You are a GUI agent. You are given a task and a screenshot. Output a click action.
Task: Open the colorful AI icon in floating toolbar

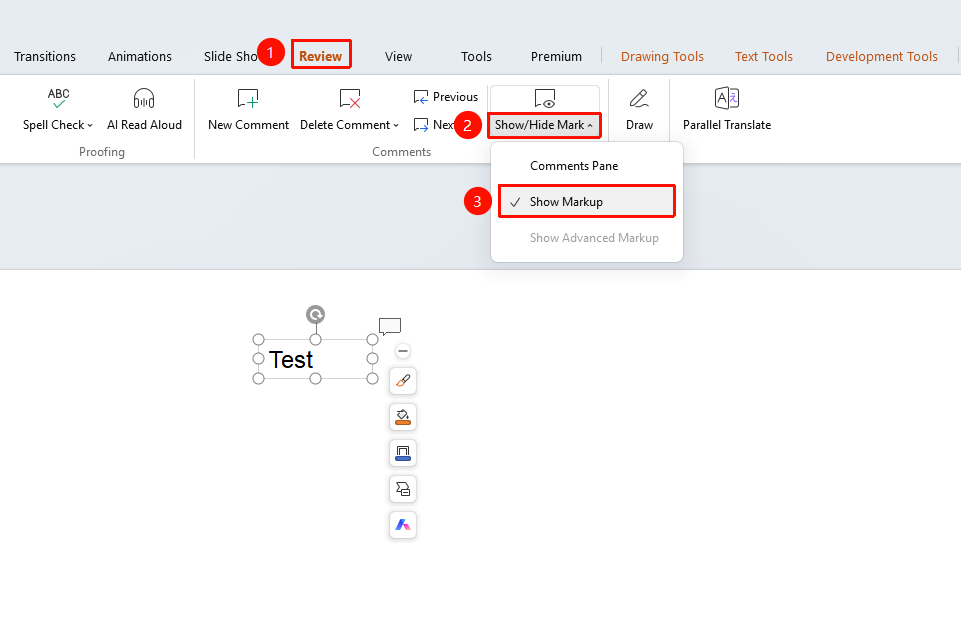click(403, 525)
